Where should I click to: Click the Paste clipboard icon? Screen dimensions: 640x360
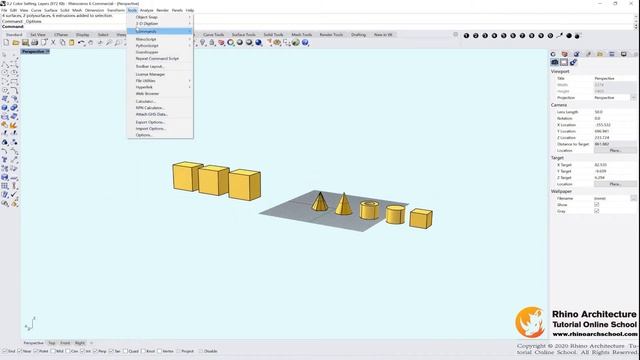tap(71, 42)
